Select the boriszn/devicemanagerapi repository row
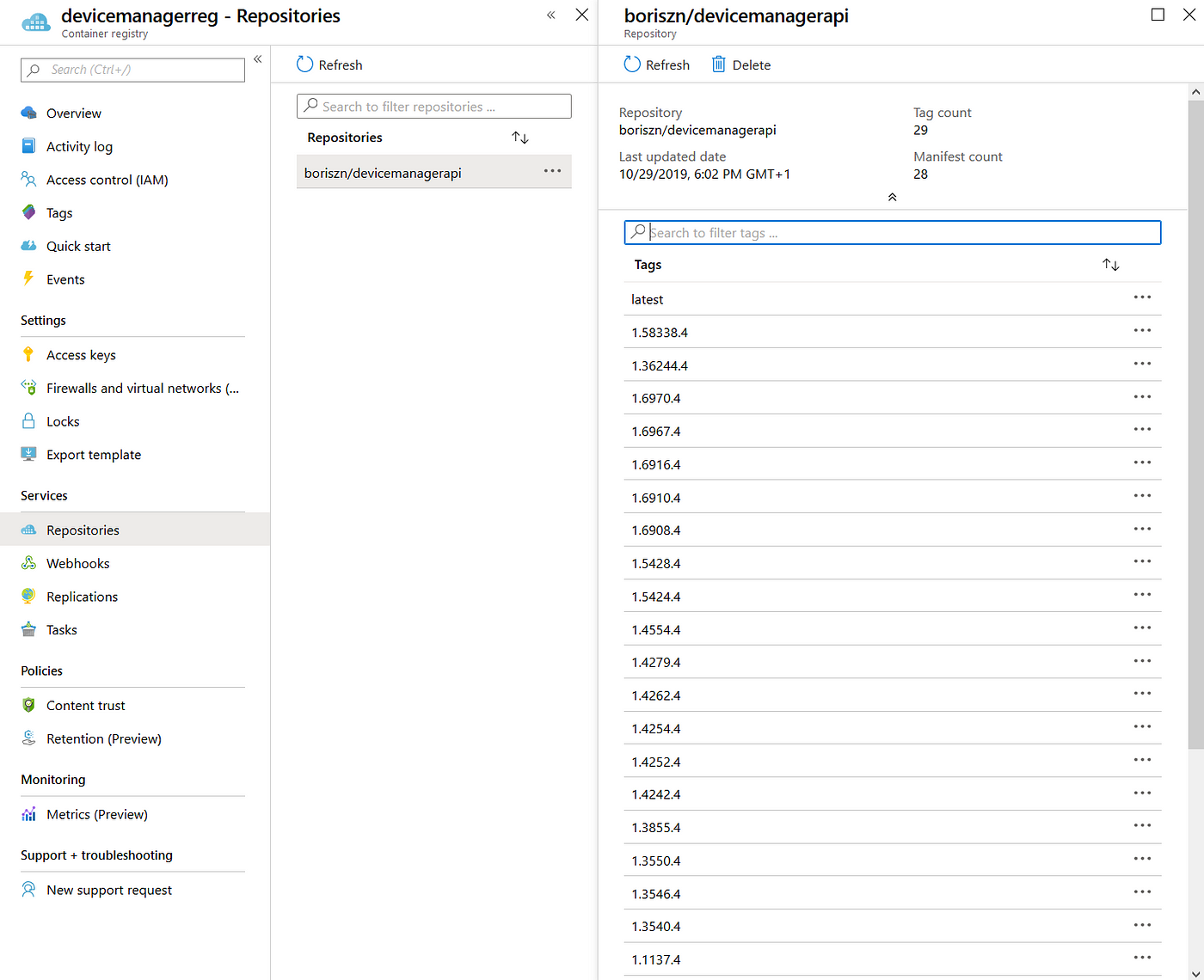This screenshot has height=980, width=1204. pyautogui.click(x=434, y=172)
